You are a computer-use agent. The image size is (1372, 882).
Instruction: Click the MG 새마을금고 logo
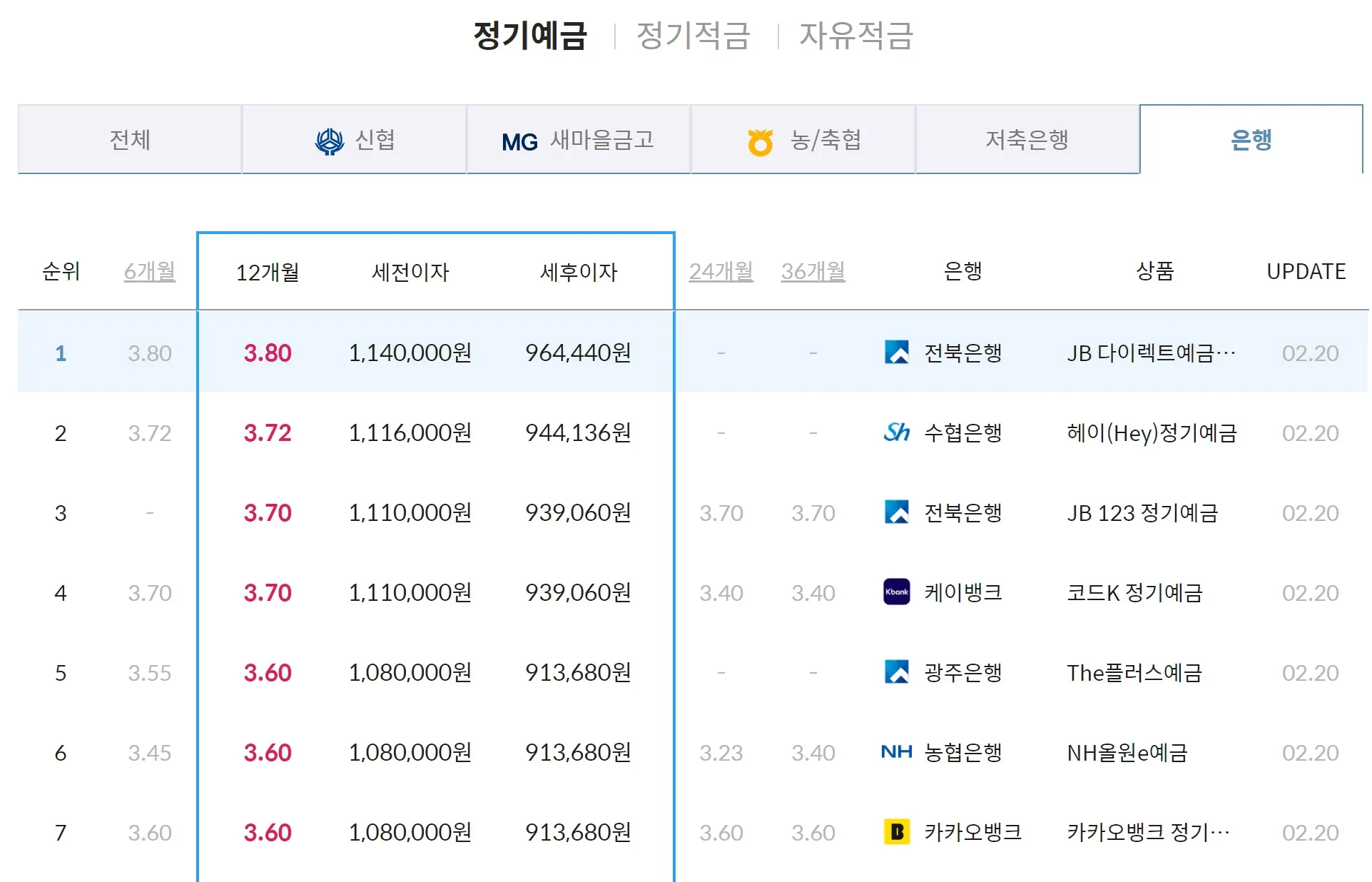tap(519, 143)
